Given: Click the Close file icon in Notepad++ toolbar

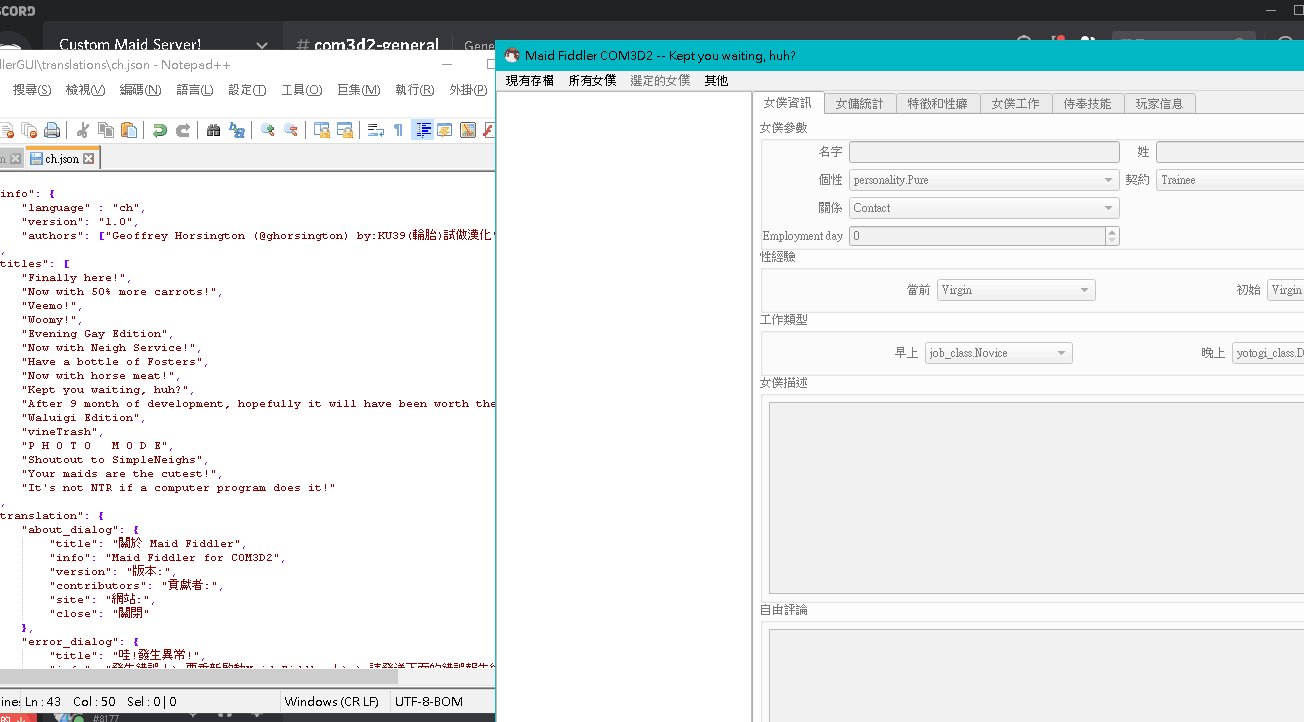Looking at the screenshot, I should pyautogui.click(x=8, y=130).
